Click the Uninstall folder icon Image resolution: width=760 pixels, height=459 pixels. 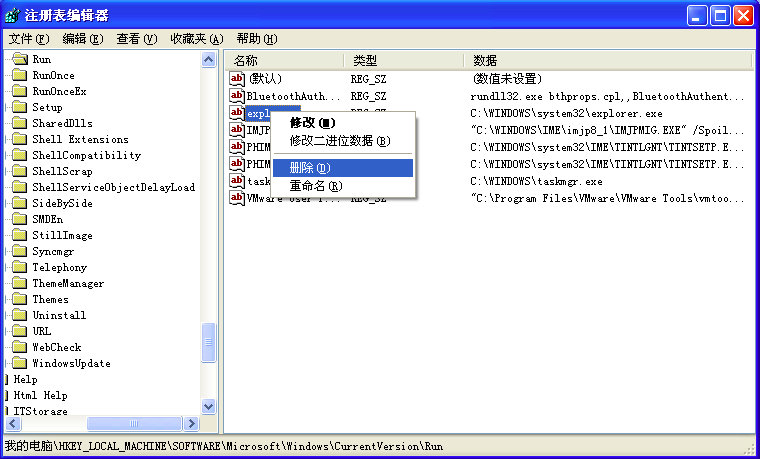coord(20,315)
